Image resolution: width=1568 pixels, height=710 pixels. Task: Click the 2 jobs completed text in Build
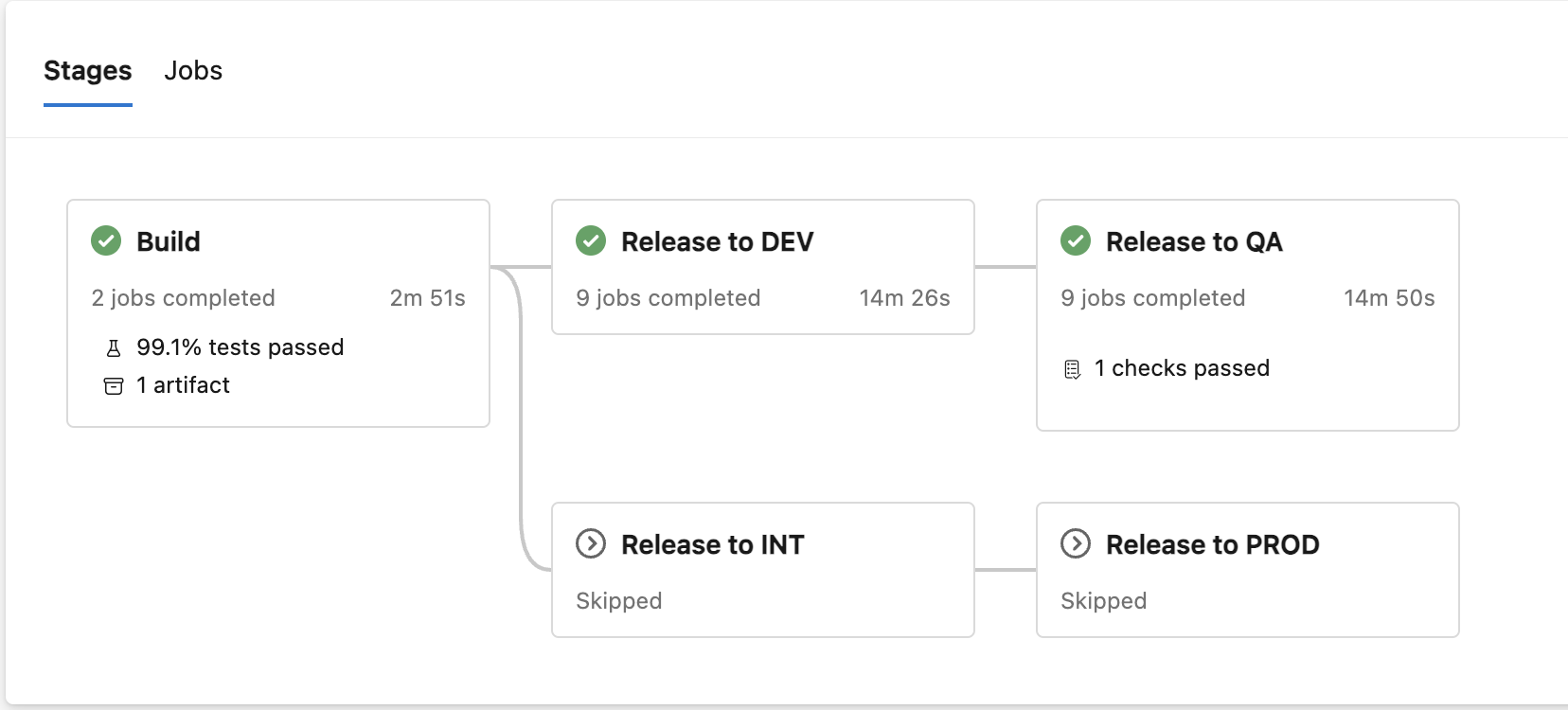coord(184,298)
